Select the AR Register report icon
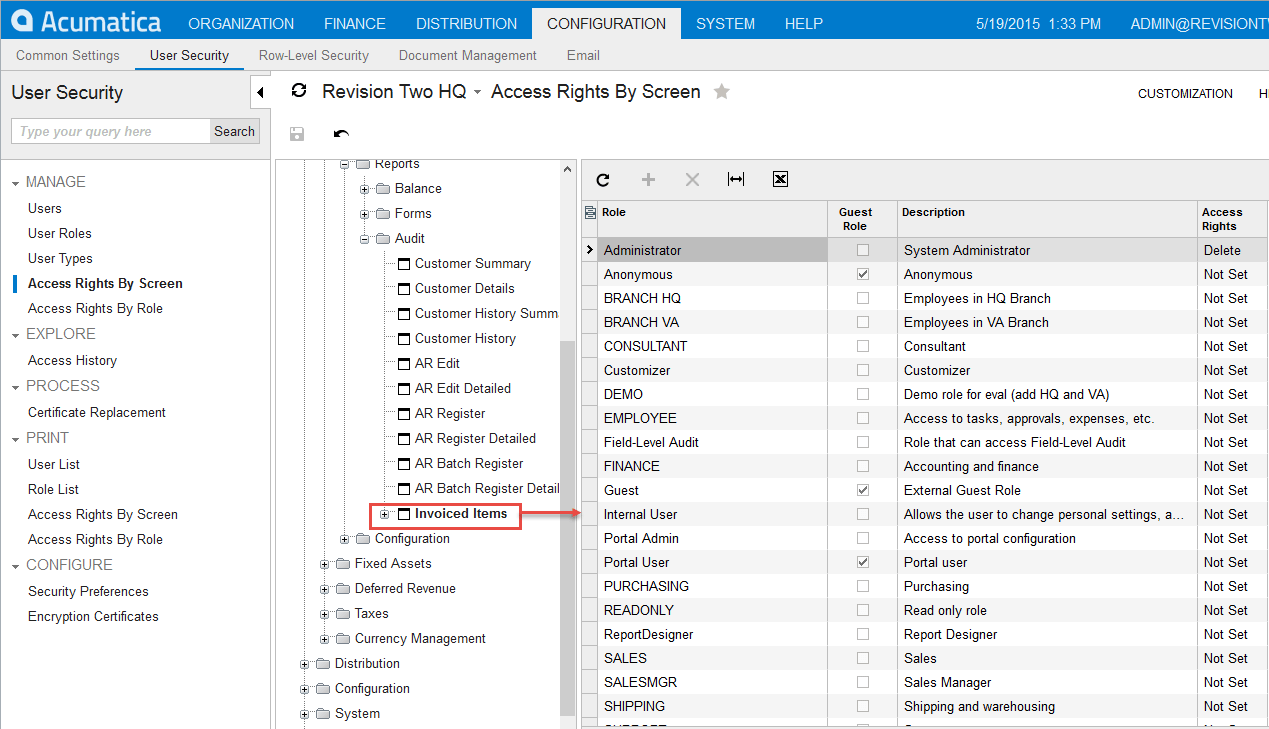Screen dimensions: 1269x729 click(404, 414)
